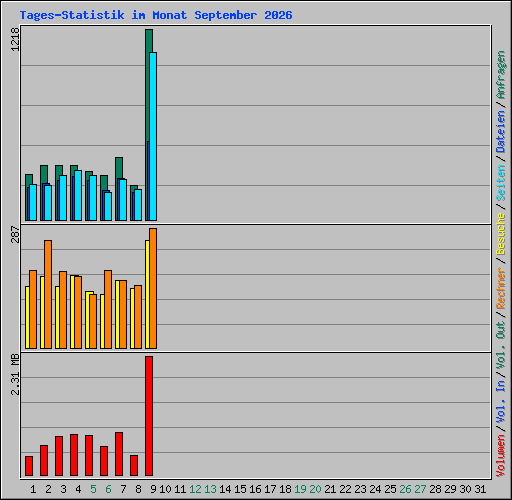Click day label "9" on the x-axis
Screen dimensions: 512x500
point(153,489)
